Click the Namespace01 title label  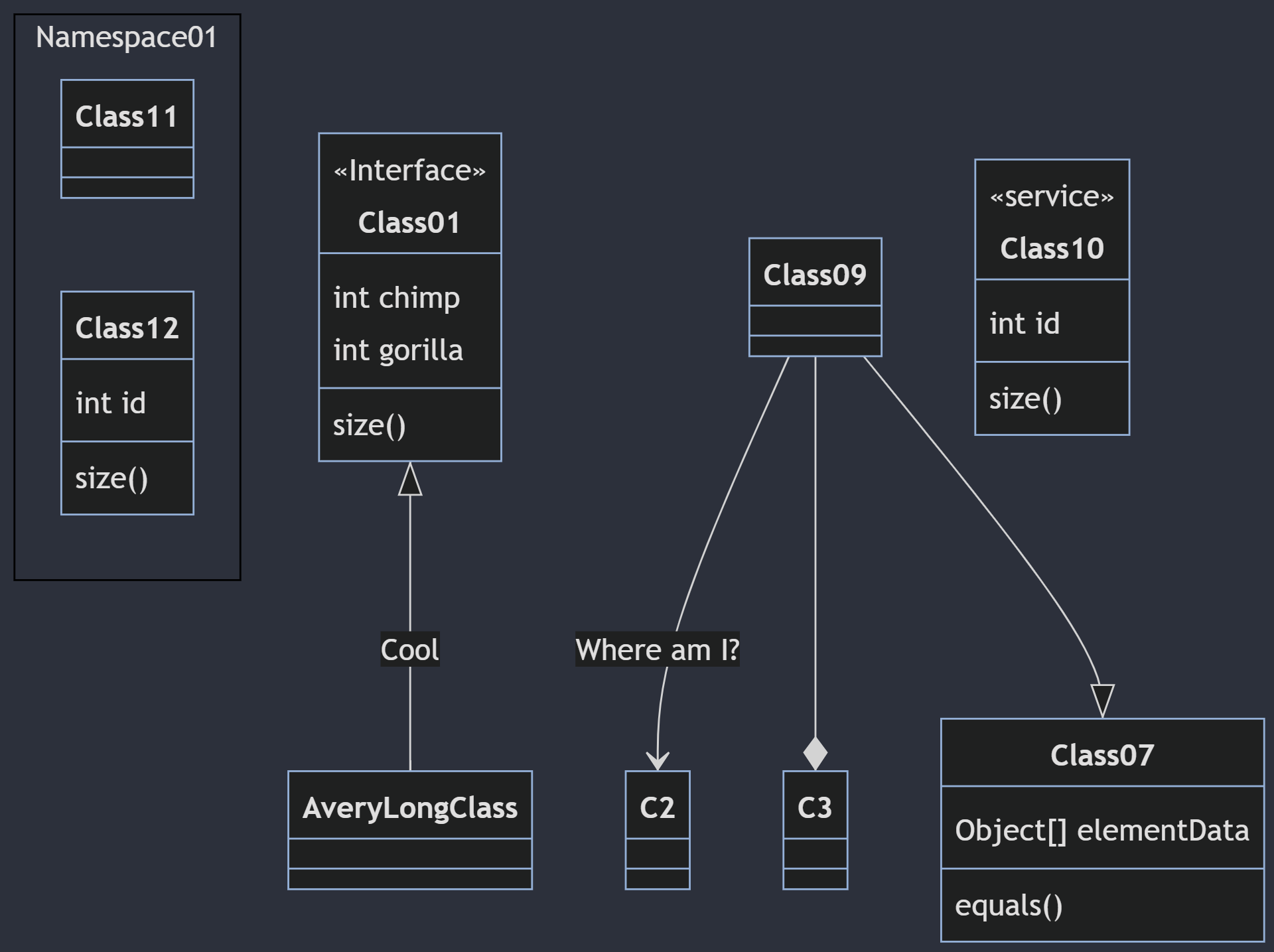127,37
